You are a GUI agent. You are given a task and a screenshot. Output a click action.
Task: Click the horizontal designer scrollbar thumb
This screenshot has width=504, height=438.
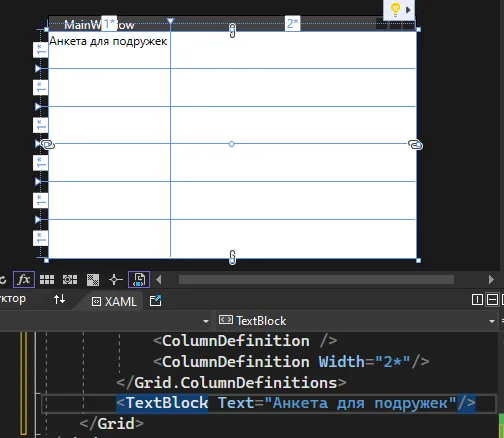pos(316,280)
